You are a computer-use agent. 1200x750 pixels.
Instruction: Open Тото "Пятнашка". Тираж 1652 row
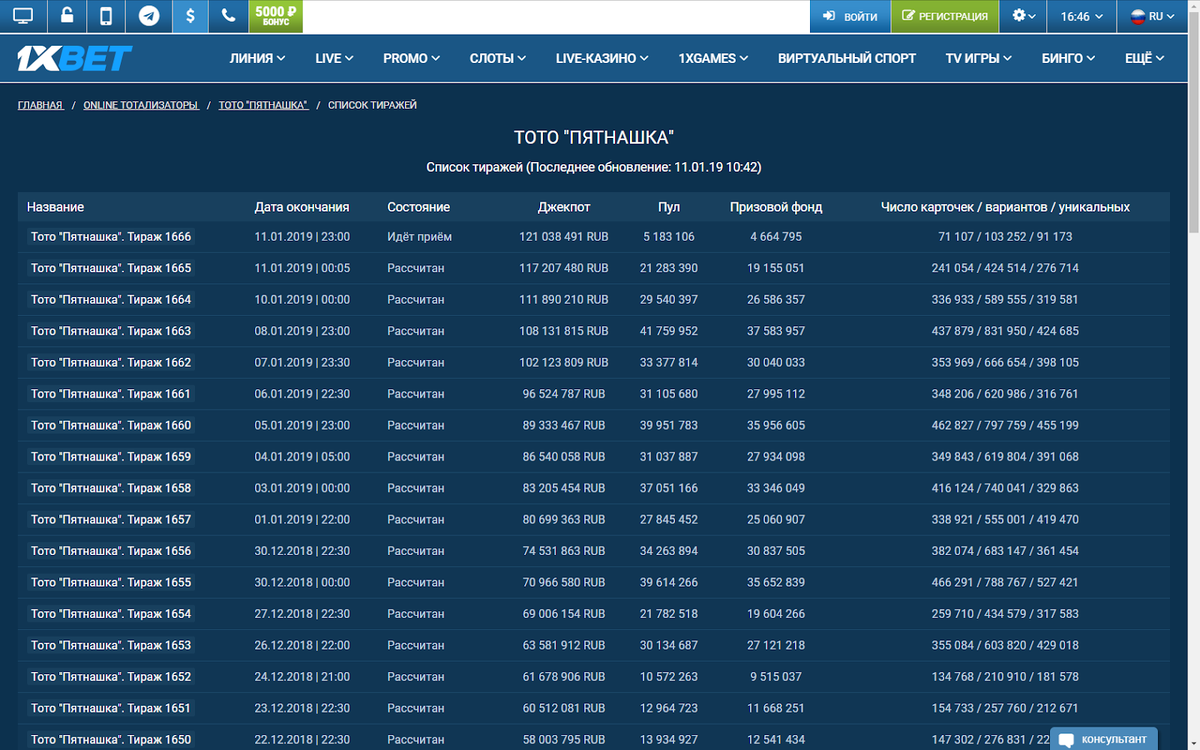click(593, 676)
